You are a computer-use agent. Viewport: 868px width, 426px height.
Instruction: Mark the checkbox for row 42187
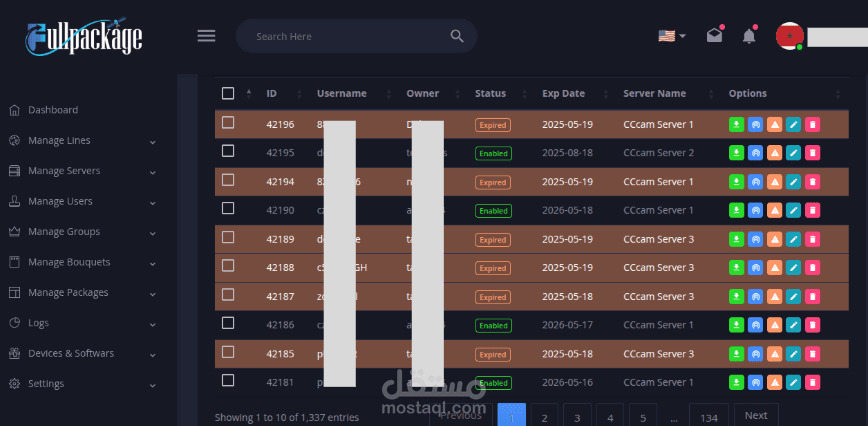(228, 295)
